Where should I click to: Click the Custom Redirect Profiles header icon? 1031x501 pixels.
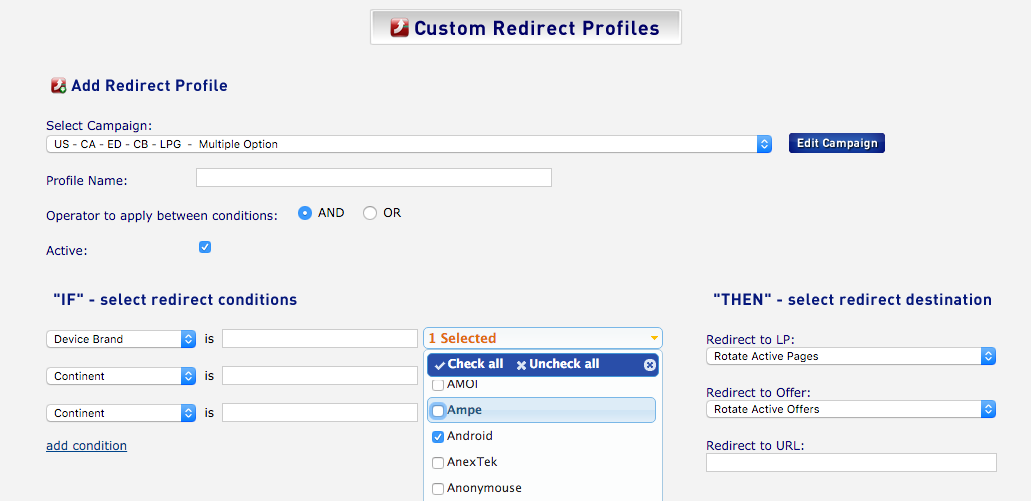(400, 28)
